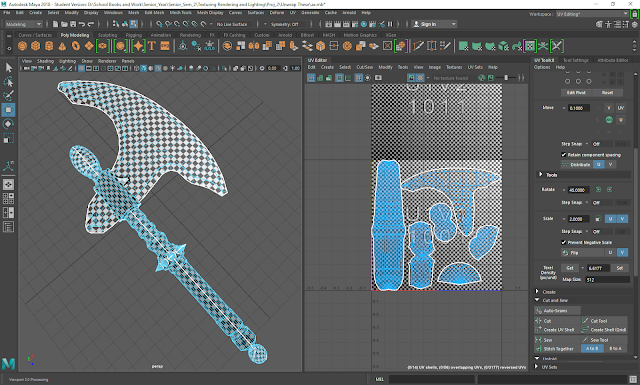Click the Undo arrow icon
This screenshot has width=640, height=385.
[x=82, y=24]
